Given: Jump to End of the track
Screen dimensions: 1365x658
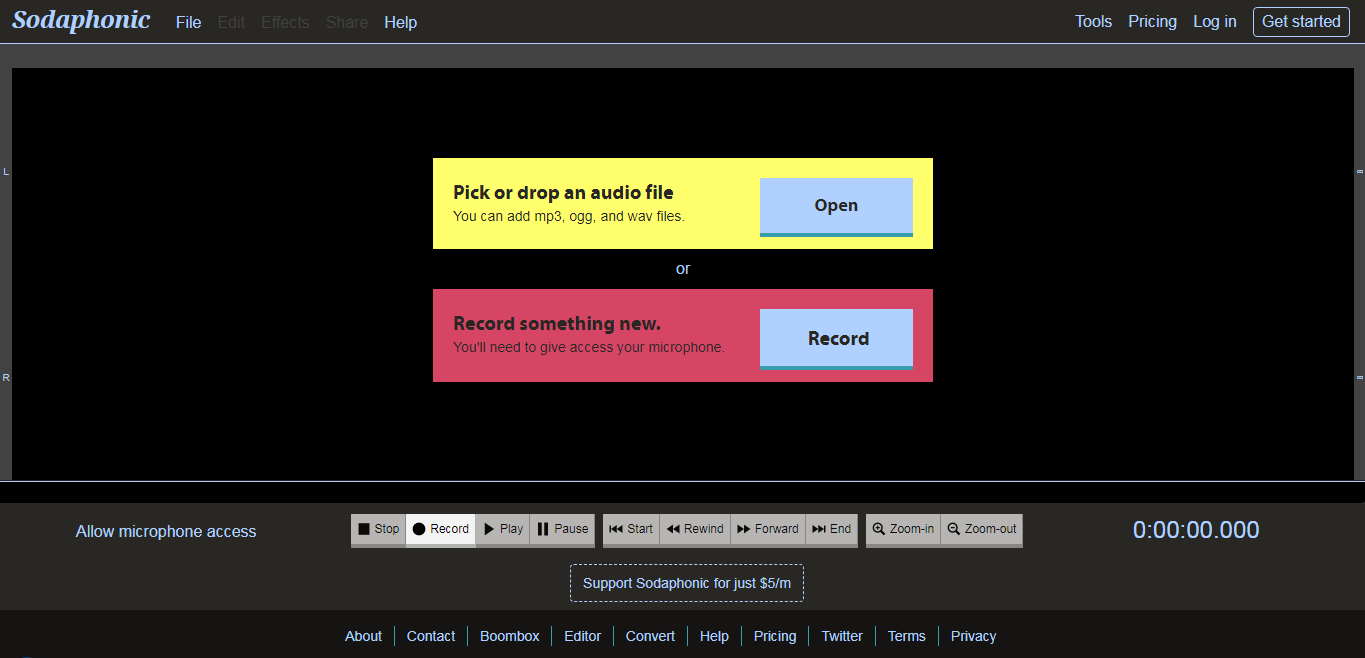Looking at the screenshot, I should [832, 530].
